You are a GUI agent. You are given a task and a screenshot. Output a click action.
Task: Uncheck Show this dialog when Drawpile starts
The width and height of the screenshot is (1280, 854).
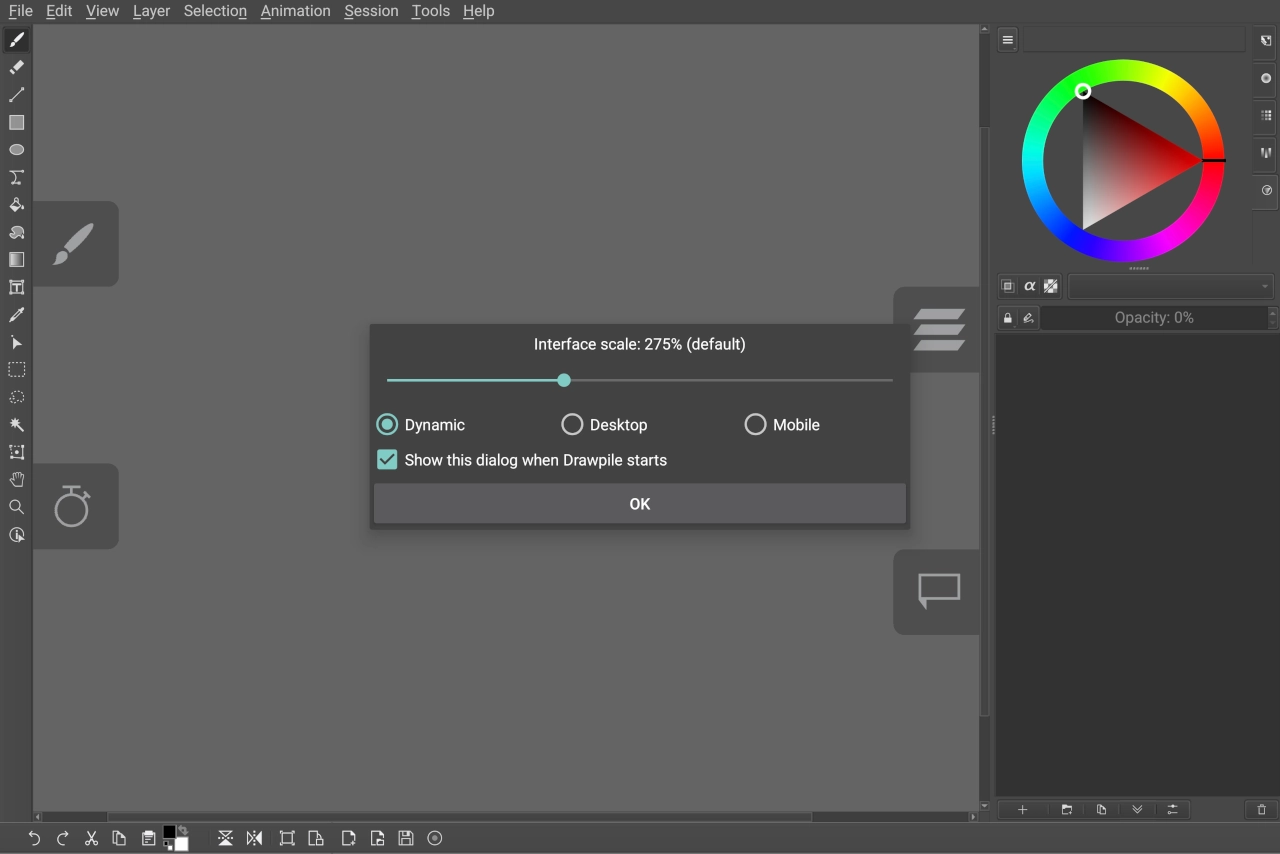tap(387, 459)
